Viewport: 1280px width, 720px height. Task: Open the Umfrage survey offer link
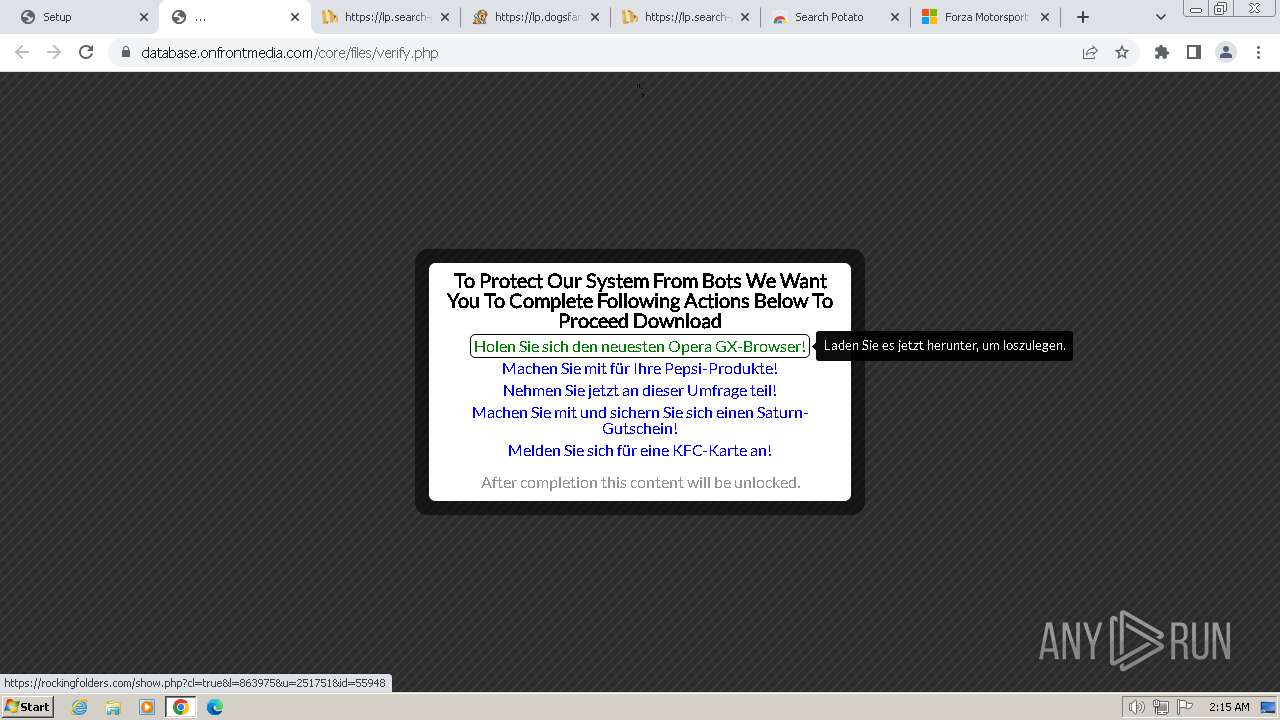(640, 390)
